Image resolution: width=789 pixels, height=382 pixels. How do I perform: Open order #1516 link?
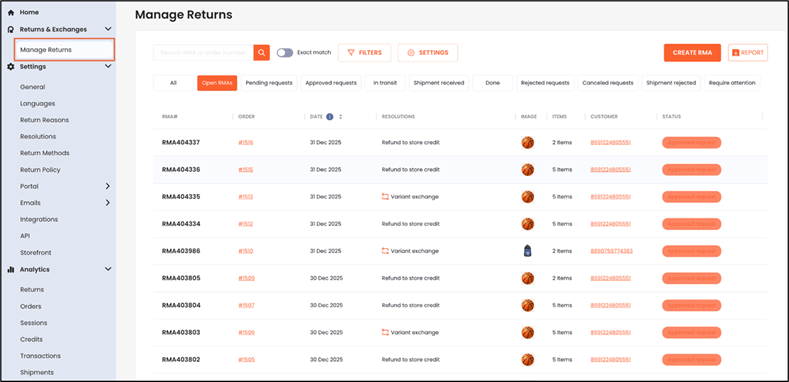click(x=246, y=142)
